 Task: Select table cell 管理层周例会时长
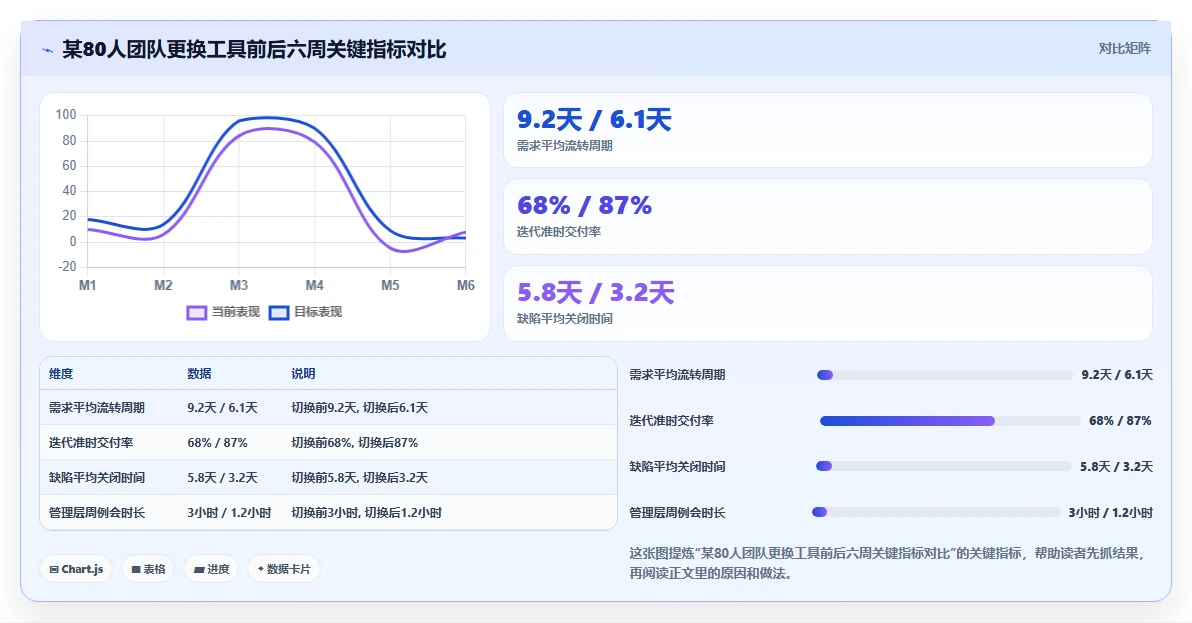click(97, 513)
